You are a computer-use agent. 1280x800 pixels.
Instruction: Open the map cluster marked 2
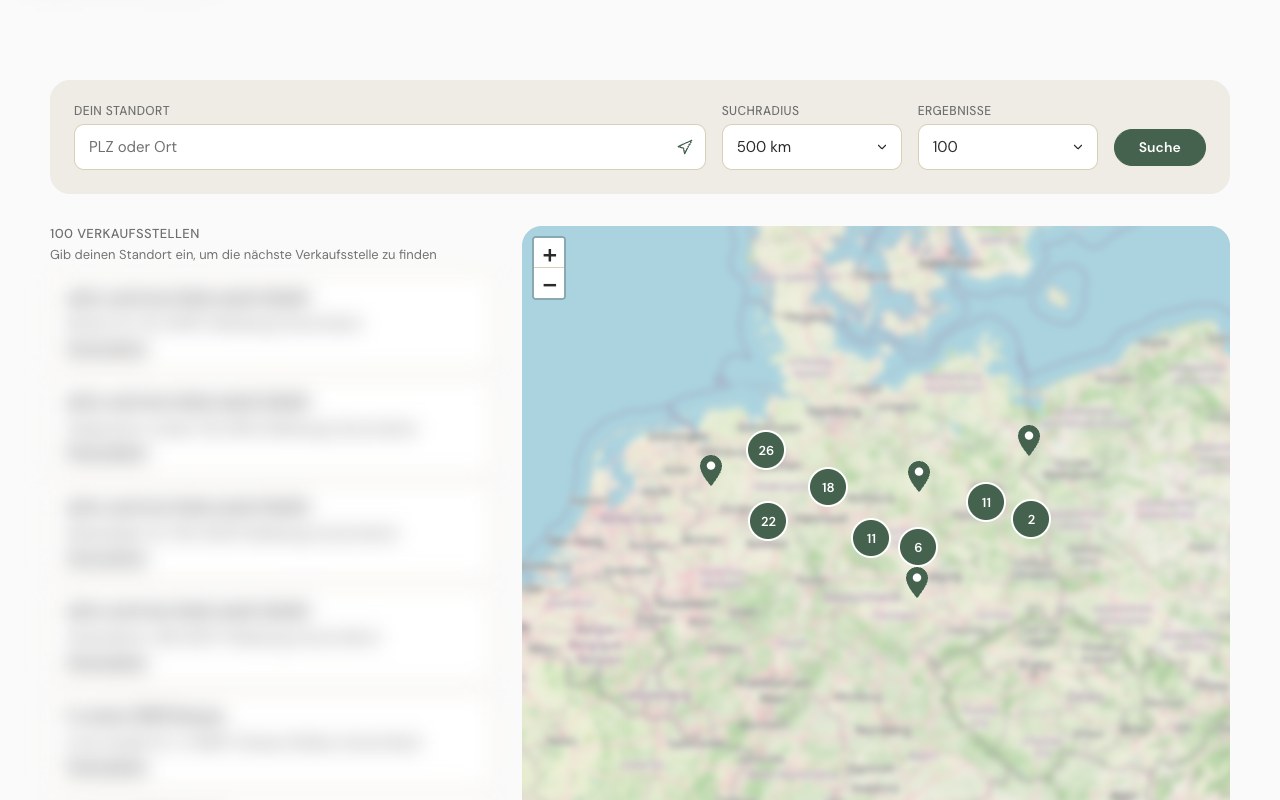[1031, 519]
